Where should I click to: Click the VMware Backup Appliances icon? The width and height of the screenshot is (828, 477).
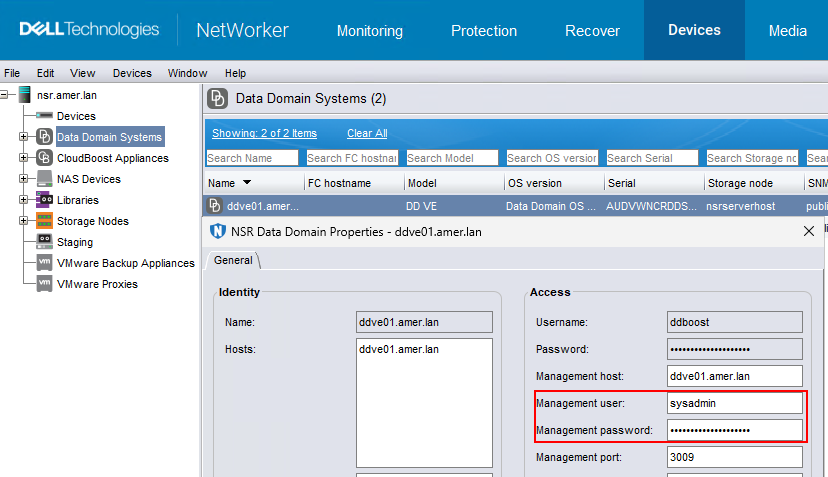44,263
